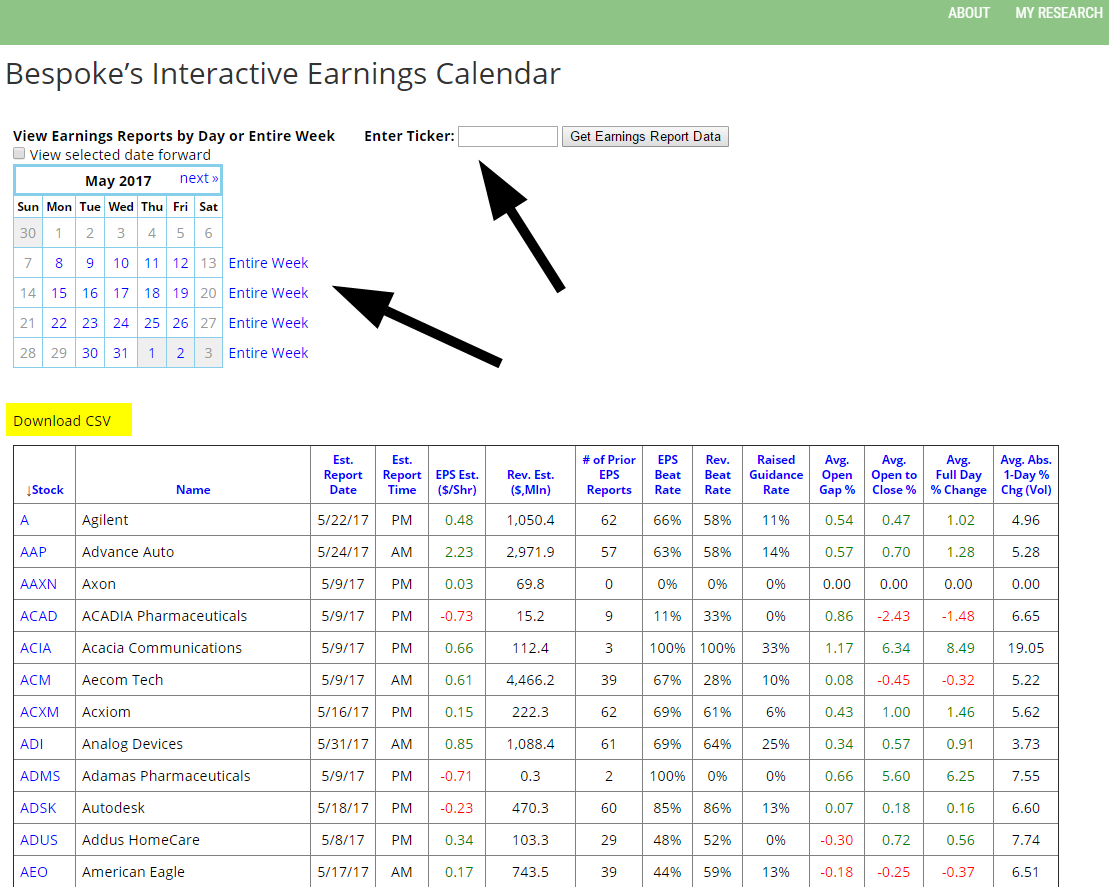Open the MY RESEARCH menu item

coord(1058,13)
